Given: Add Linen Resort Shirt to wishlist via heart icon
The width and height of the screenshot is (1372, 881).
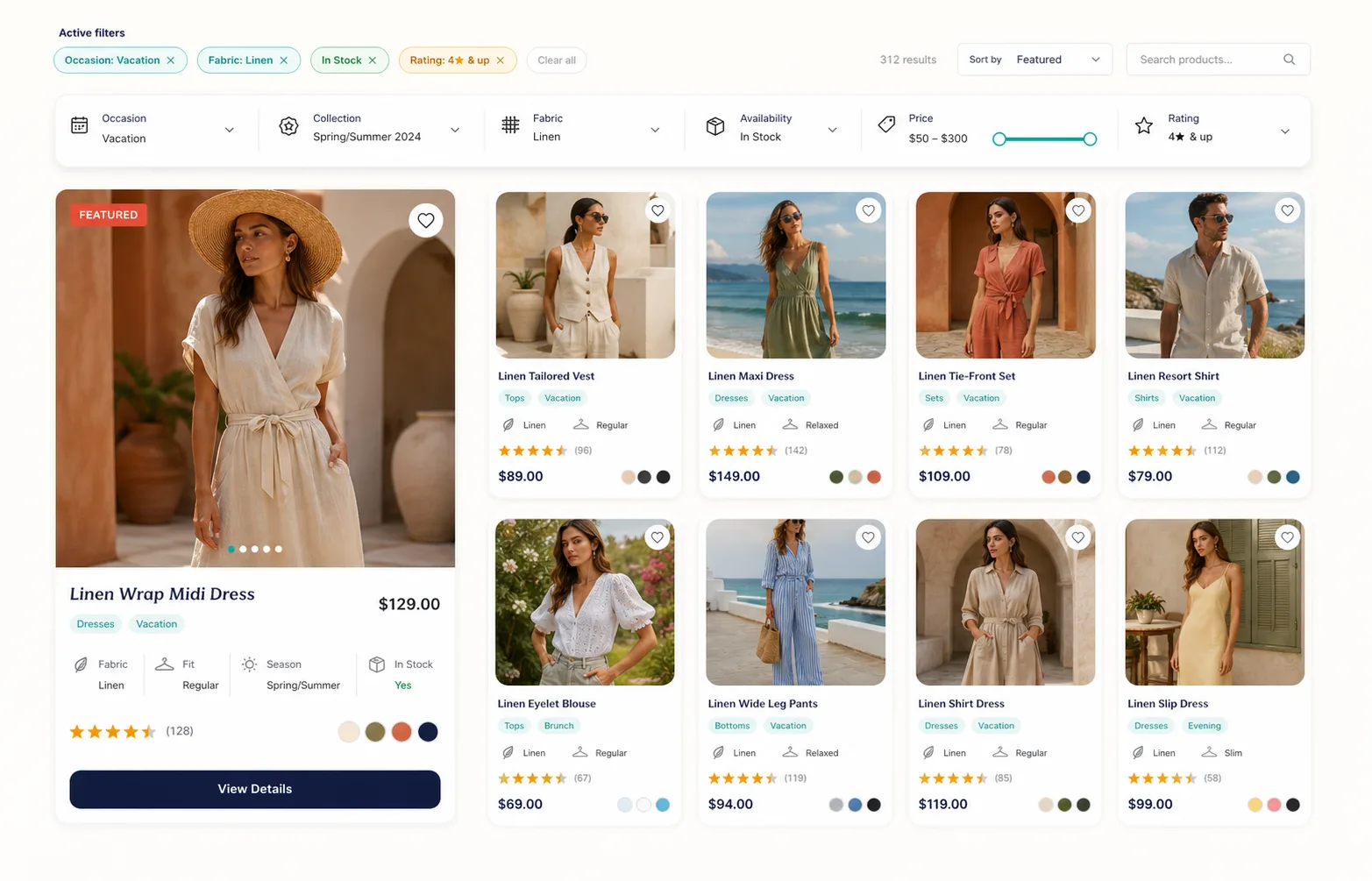Looking at the screenshot, I should tap(1287, 210).
